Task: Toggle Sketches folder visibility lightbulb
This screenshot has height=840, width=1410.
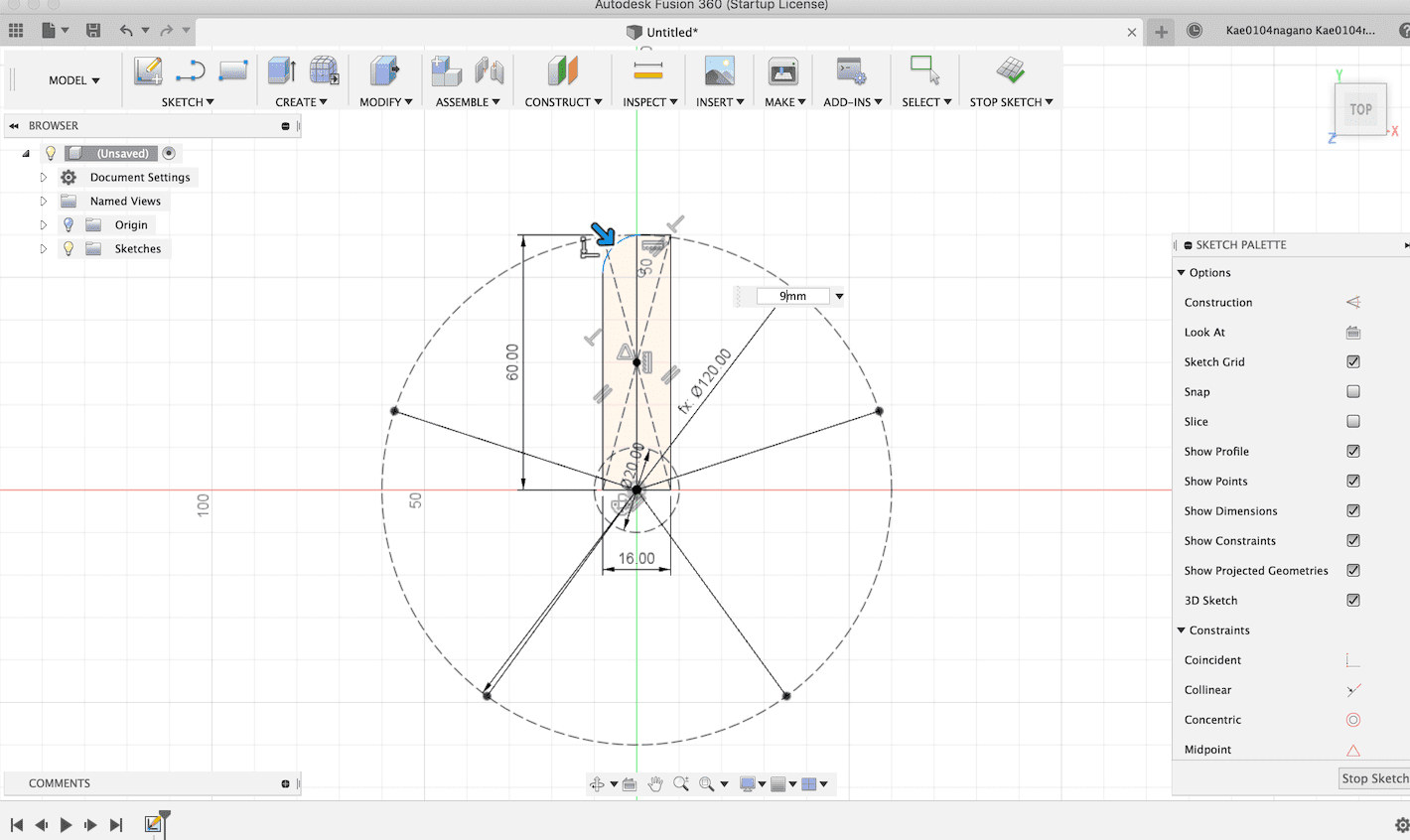Action: click(x=69, y=249)
